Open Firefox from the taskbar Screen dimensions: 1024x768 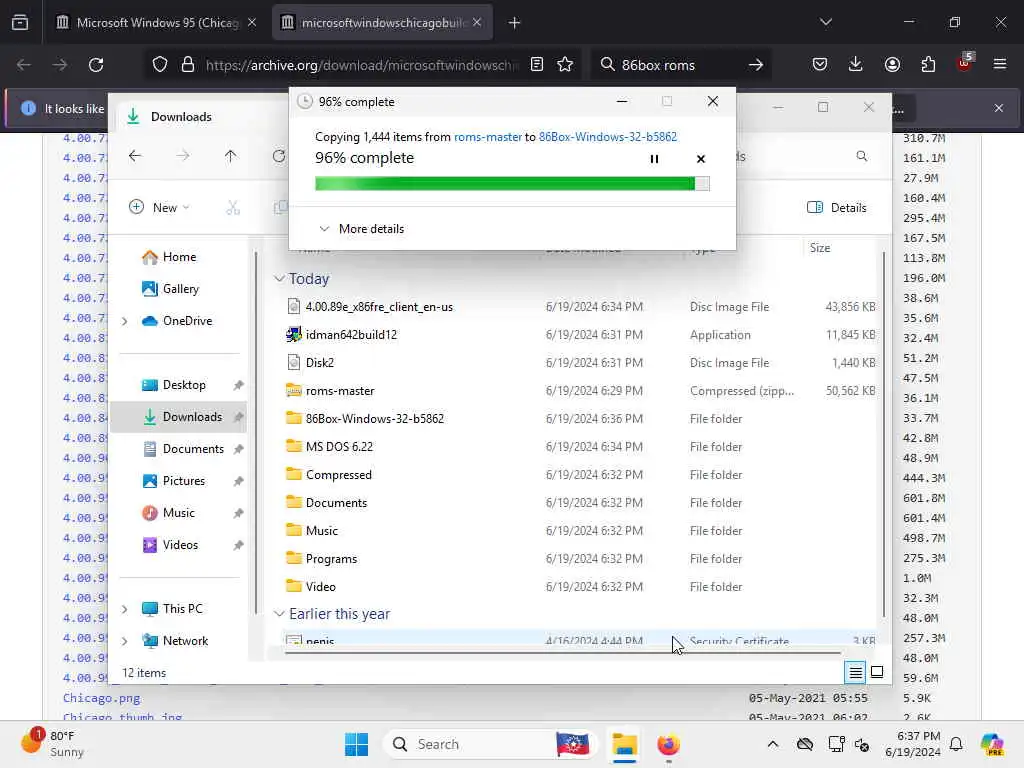point(668,744)
